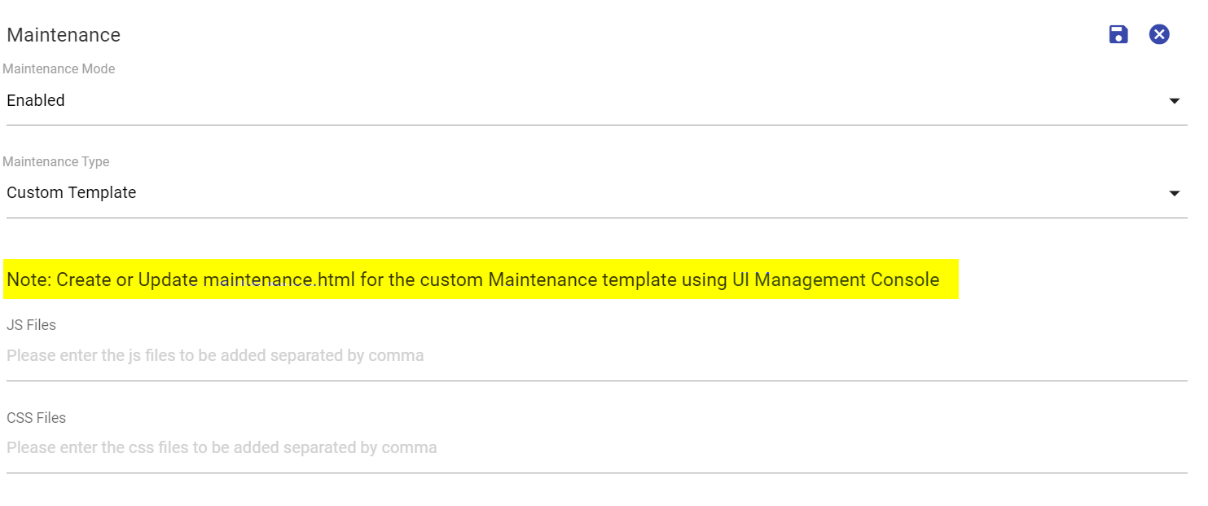Expand the Maintenance Type dropdown arrow
This screenshot has height=506, width=1208.
point(1174,194)
